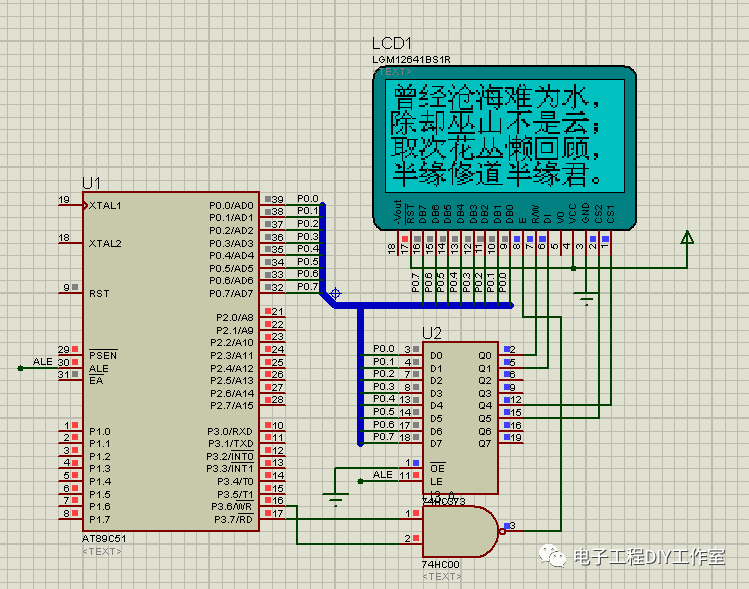Click the EA pin name on U1
The height and width of the screenshot is (589, 749).
[x=96, y=381]
